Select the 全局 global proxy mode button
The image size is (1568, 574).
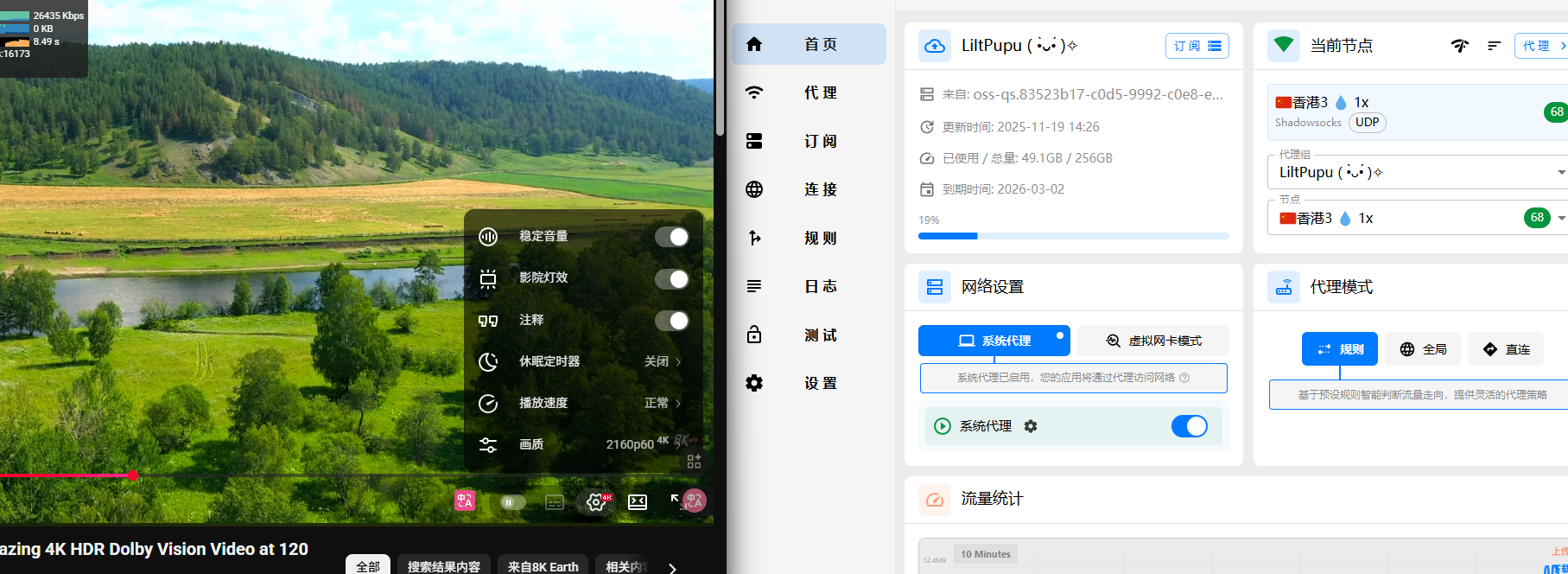[1423, 349]
